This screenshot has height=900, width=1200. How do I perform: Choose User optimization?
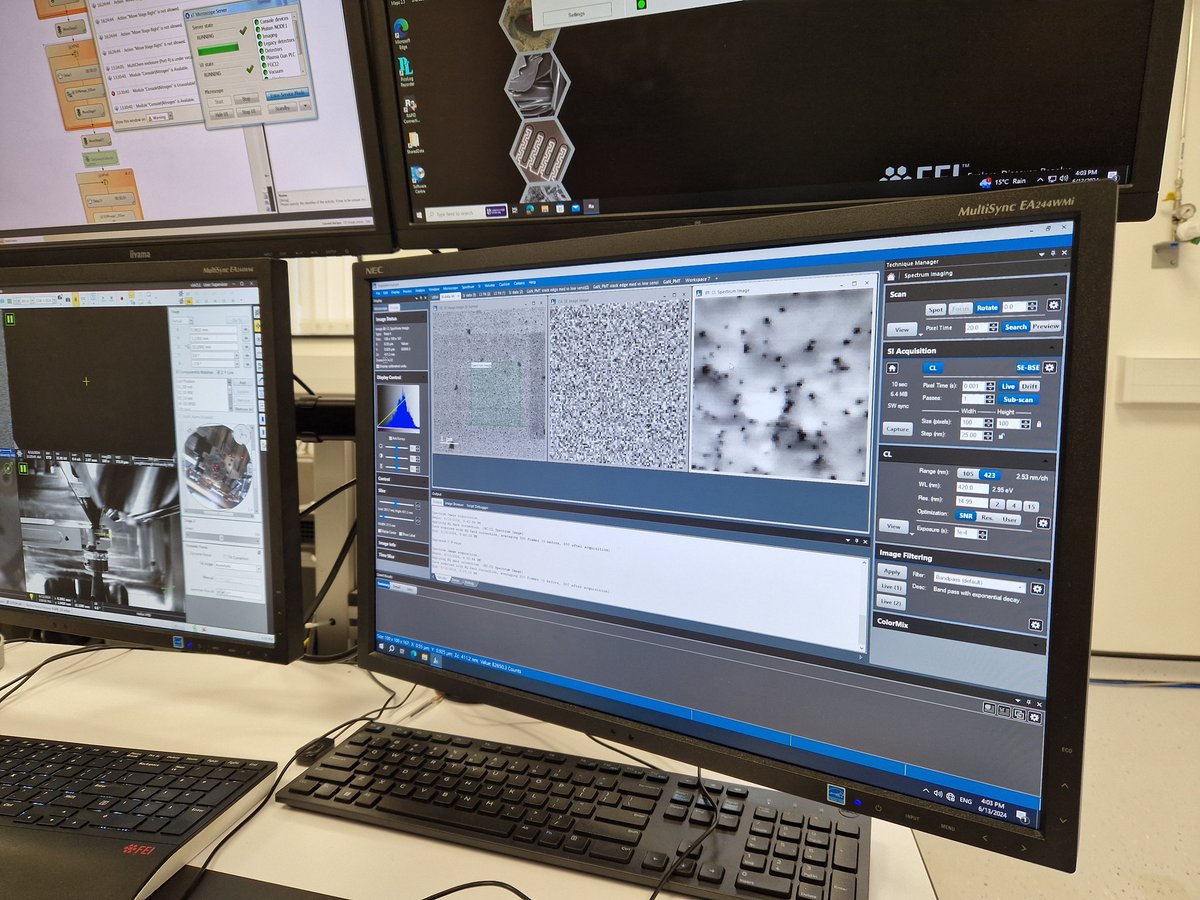(x=1009, y=520)
